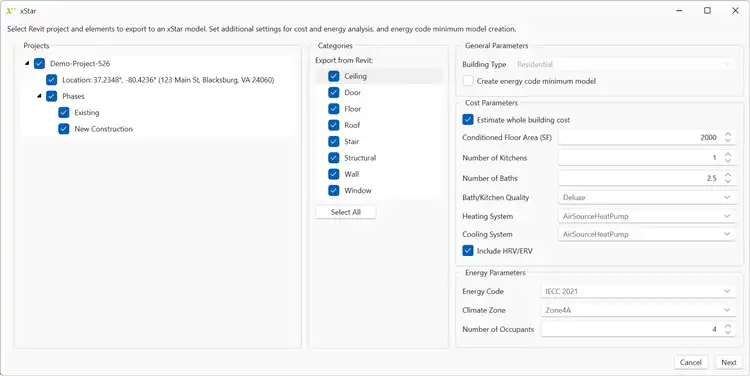Image resolution: width=750 pixels, height=376 pixels.
Task: Decrease Number of Kitchens with down arrow
Action: (x=728, y=160)
